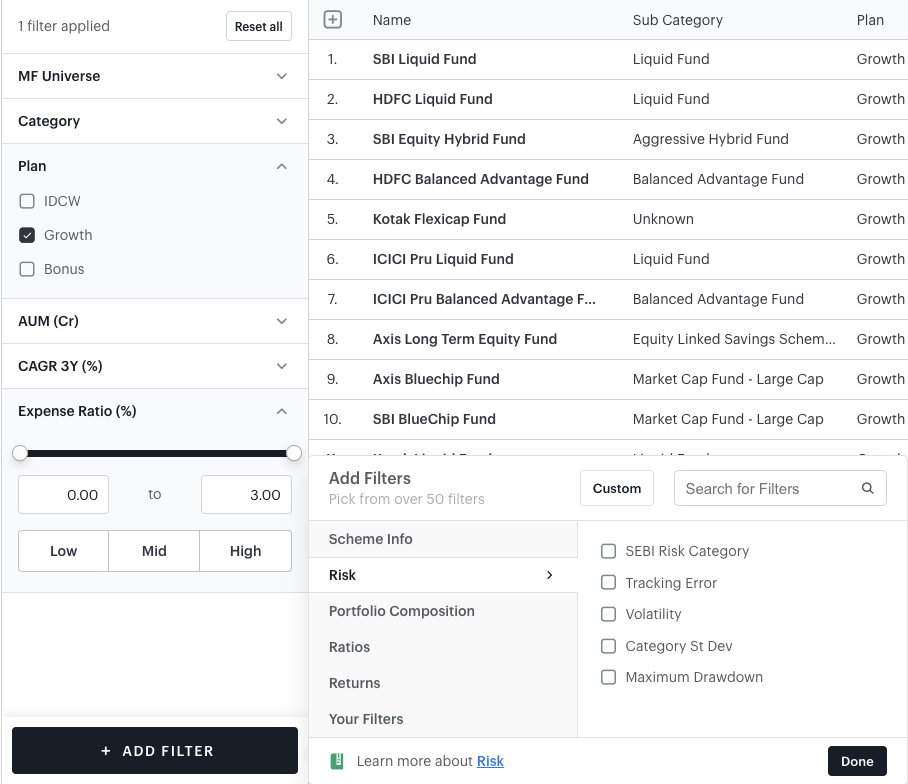908x784 pixels.
Task: Open Portfolio Composition filter category
Action: [x=443, y=611]
